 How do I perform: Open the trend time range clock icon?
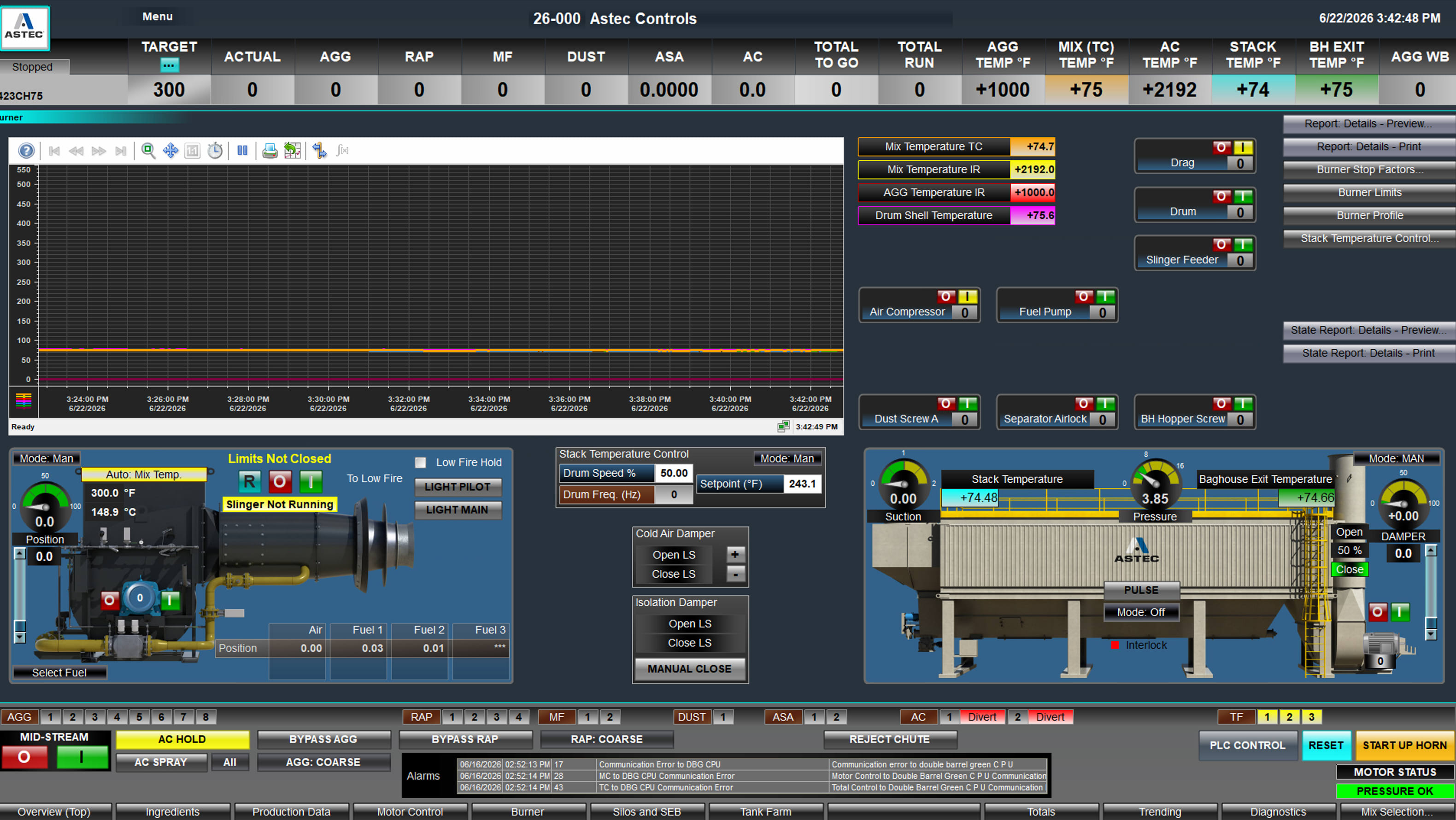pyautogui.click(x=215, y=151)
